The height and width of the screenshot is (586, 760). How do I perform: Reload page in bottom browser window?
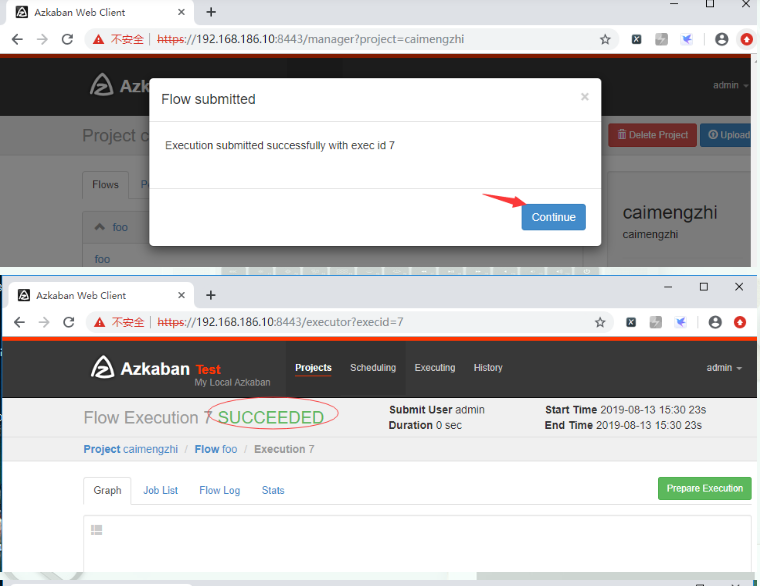tap(69, 322)
